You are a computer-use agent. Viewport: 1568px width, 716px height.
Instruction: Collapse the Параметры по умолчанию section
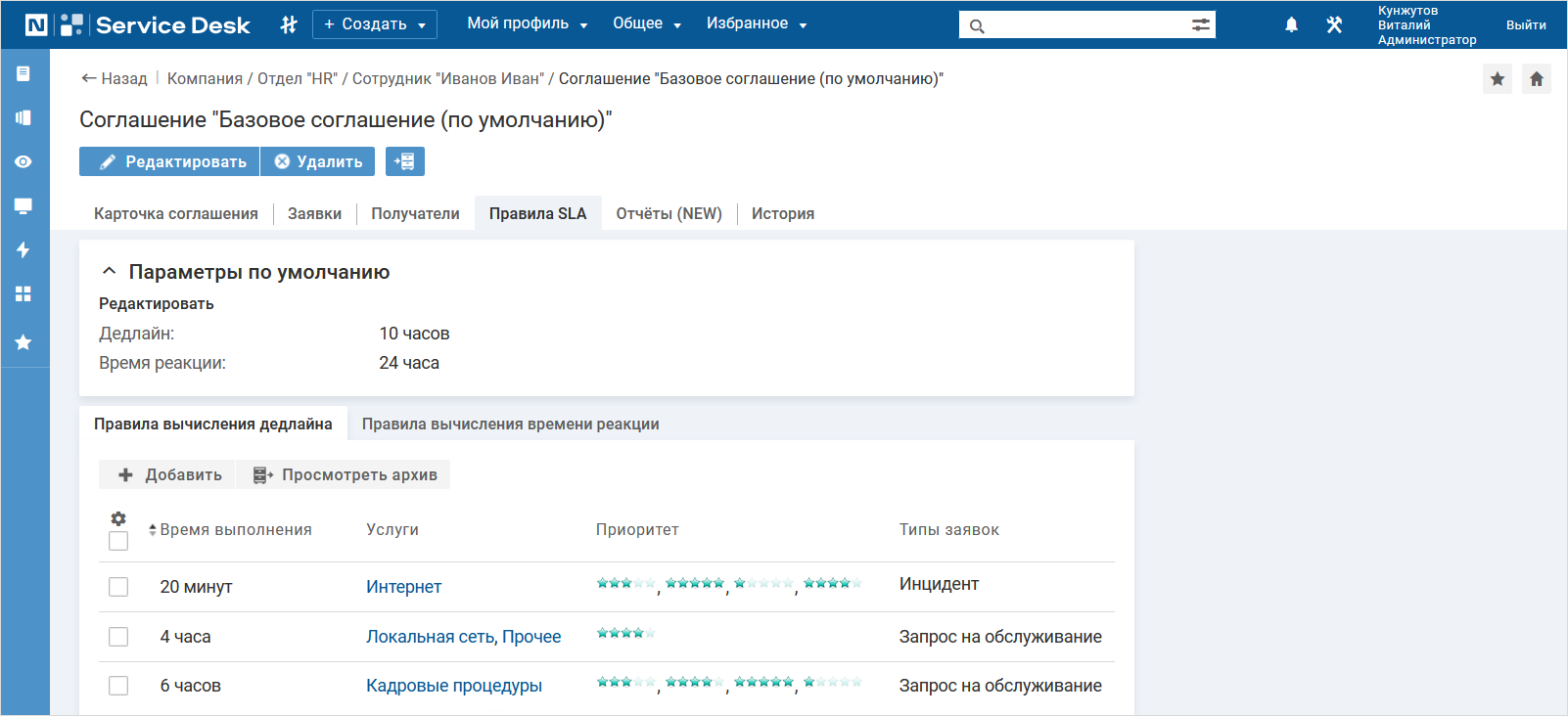110,271
